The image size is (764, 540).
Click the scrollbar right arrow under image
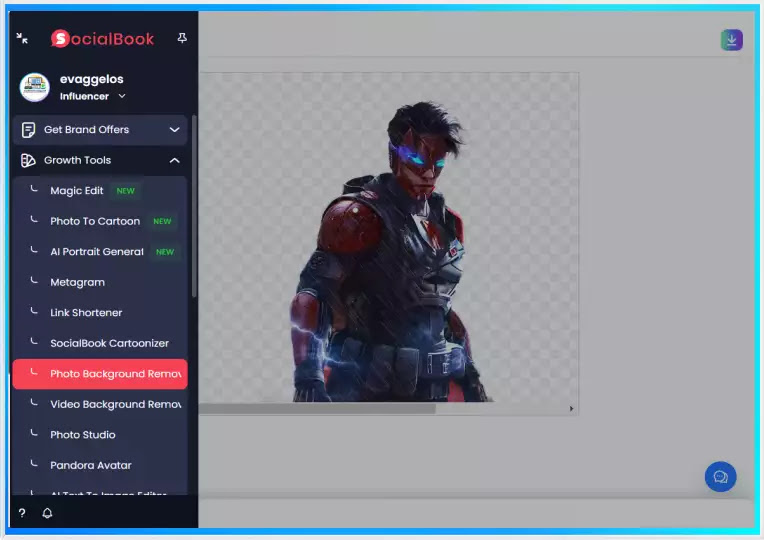click(571, 409)
